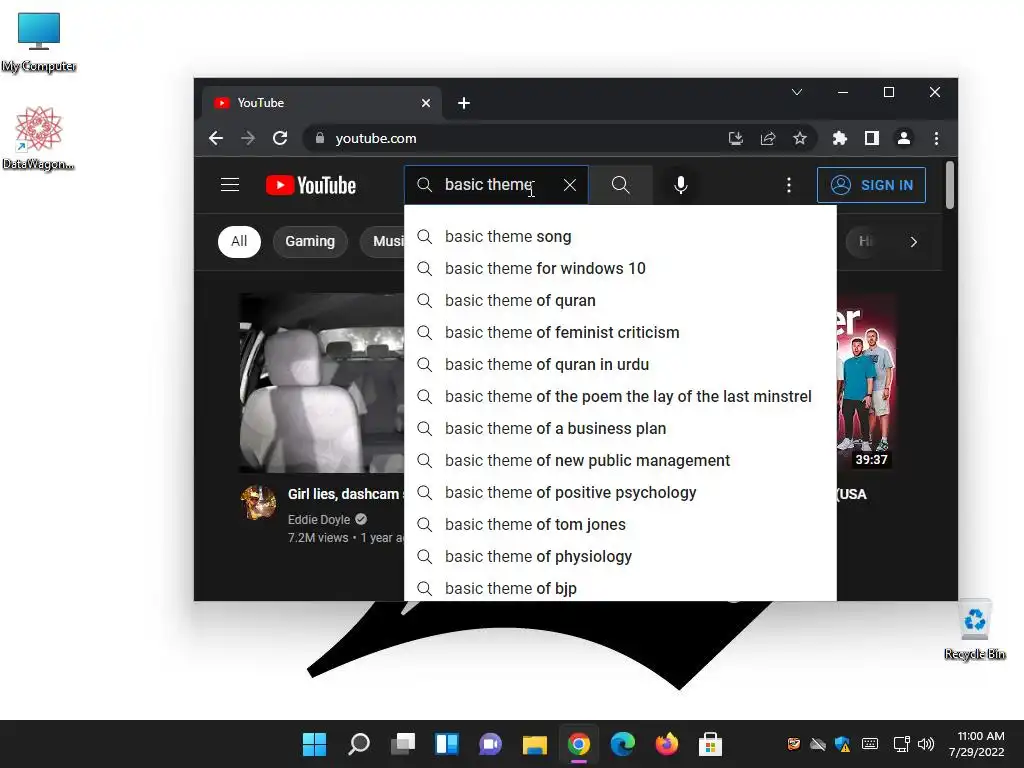Choose suggestion about lay of the last minstrel
This screenshot has height=768, width=1024.
pos(620,396)
